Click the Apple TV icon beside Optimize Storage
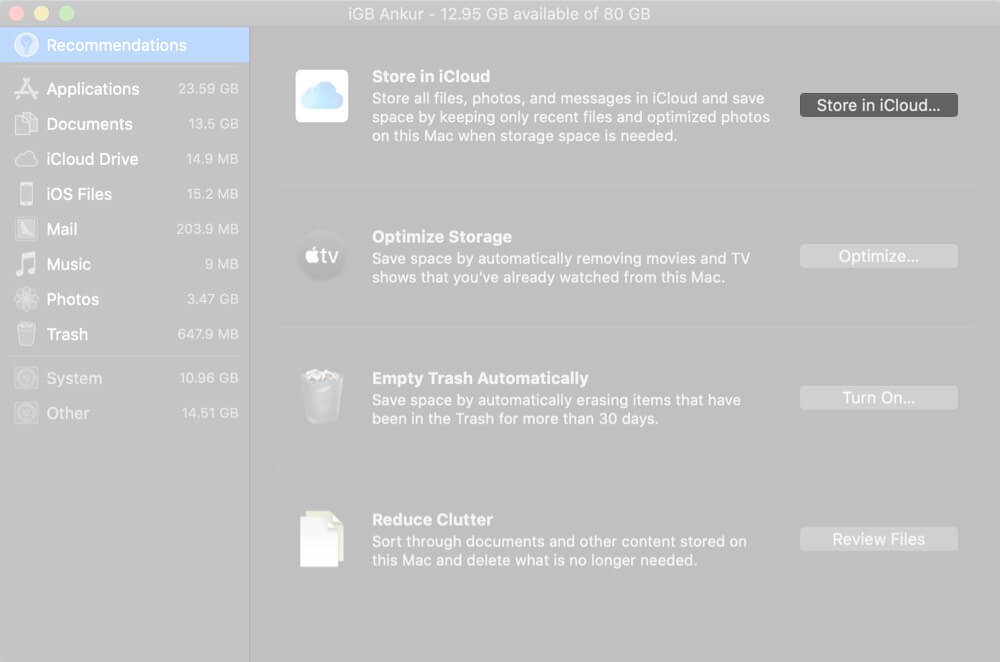Screen dimensions: 1000x662 321,256
